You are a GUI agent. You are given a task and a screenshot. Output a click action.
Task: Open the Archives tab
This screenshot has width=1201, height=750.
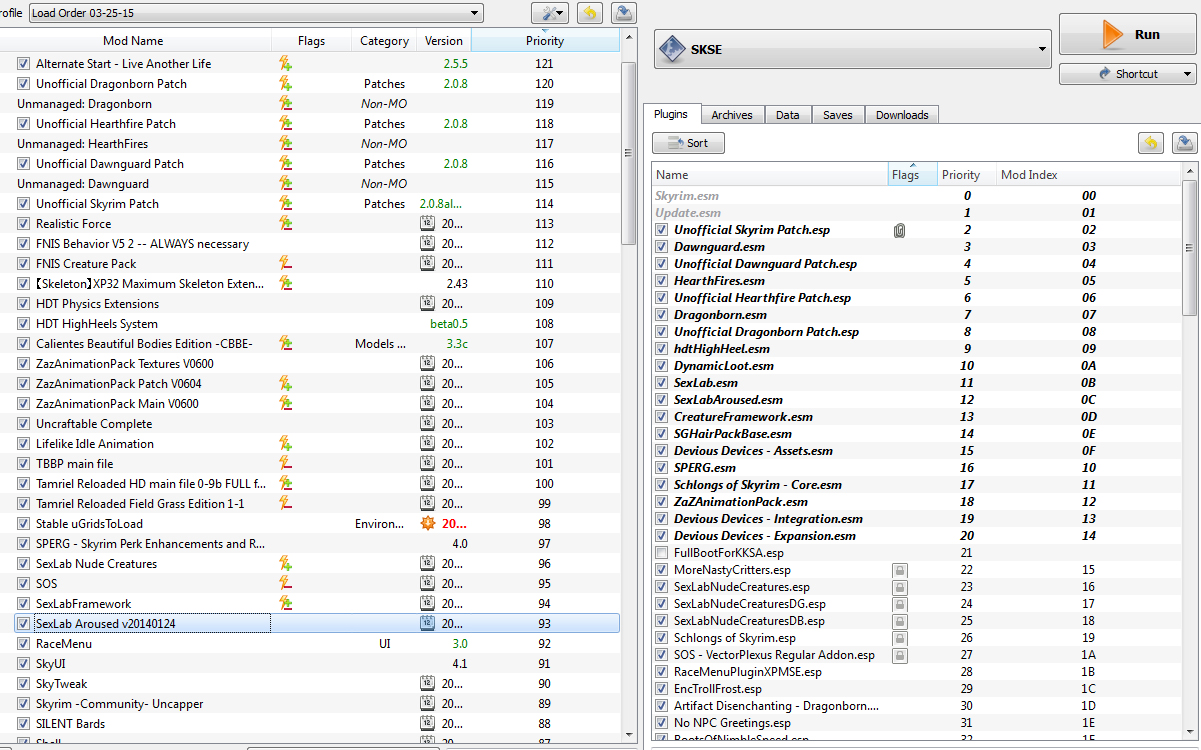pyautogui.click(x=732, y=115)
